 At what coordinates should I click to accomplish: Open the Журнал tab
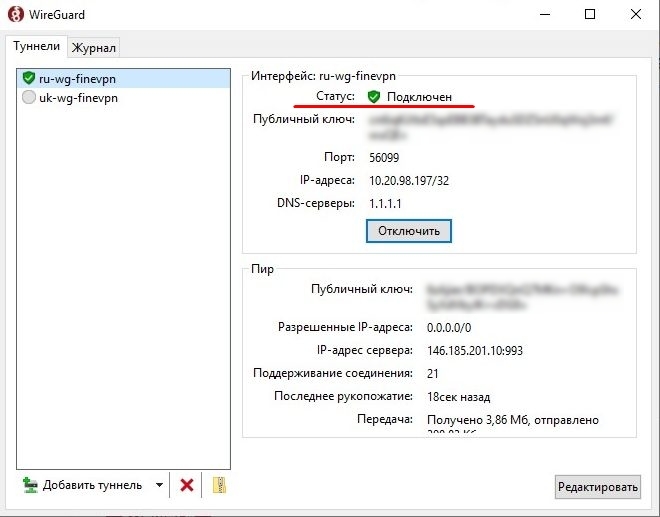pos(93,48)
